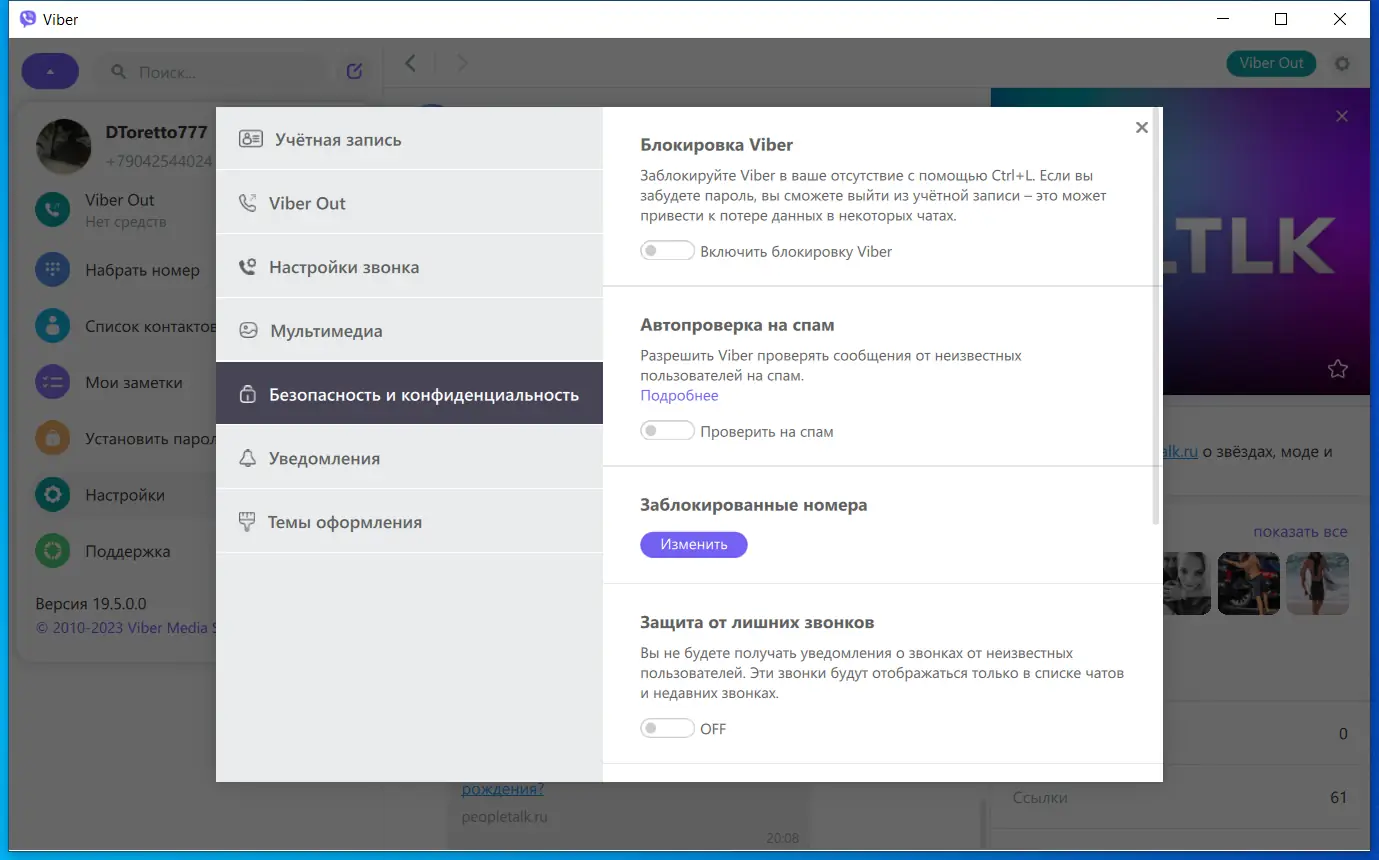The height and width of the screenshot is (860, 1379).
Task: Open Поддержка from the sidebar
Action: (x=52, y=550)
